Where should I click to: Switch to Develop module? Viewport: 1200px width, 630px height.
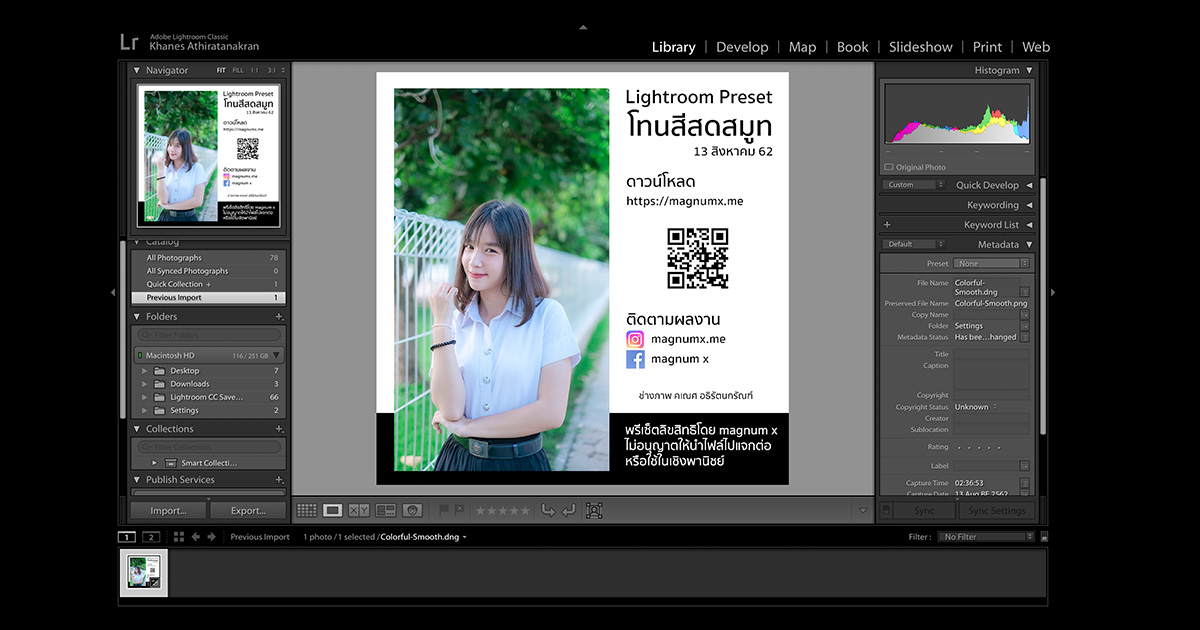742,47
